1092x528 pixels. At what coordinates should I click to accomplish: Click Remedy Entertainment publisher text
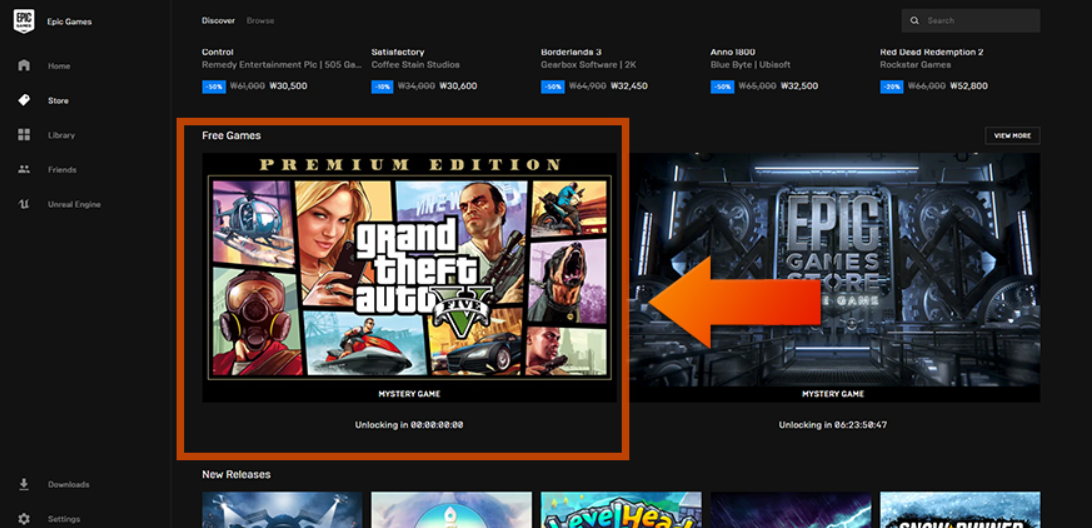pos(281,65)
